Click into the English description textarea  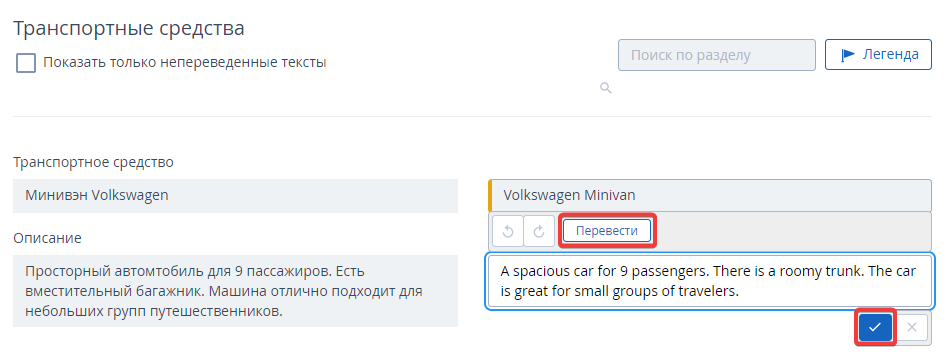coord(710,281)
